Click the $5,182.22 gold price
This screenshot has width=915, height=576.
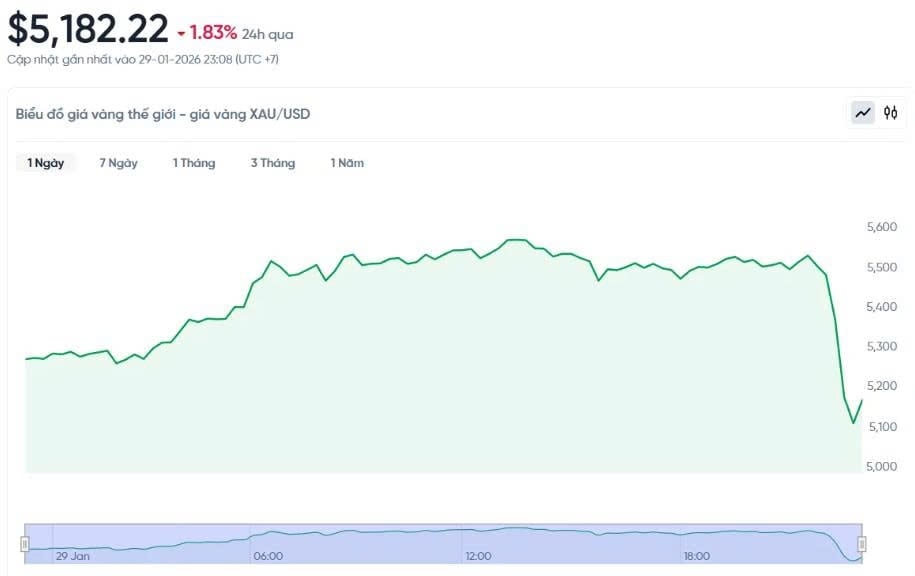coord(88,29)
